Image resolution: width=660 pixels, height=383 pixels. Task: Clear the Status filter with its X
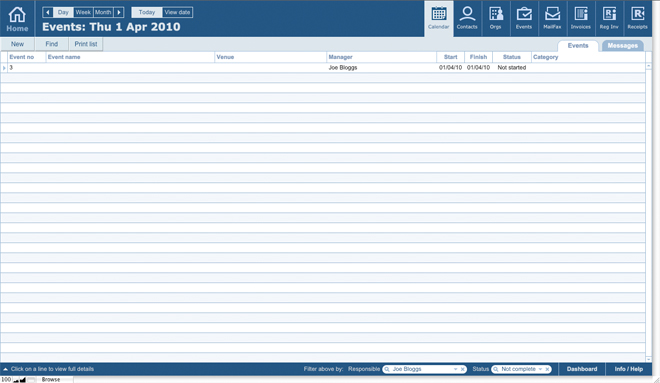547,369
